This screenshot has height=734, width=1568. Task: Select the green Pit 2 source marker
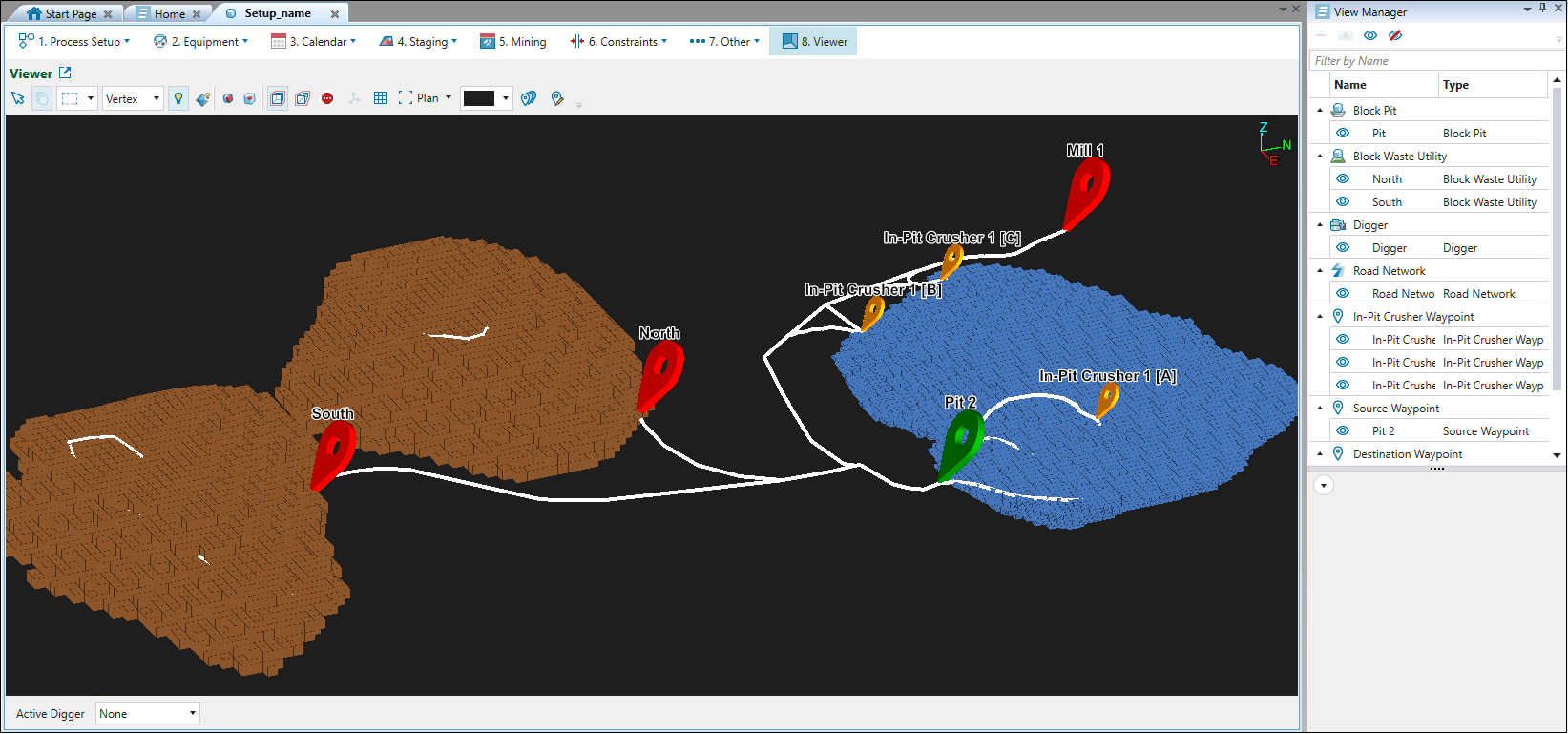[x=961, y=445]
